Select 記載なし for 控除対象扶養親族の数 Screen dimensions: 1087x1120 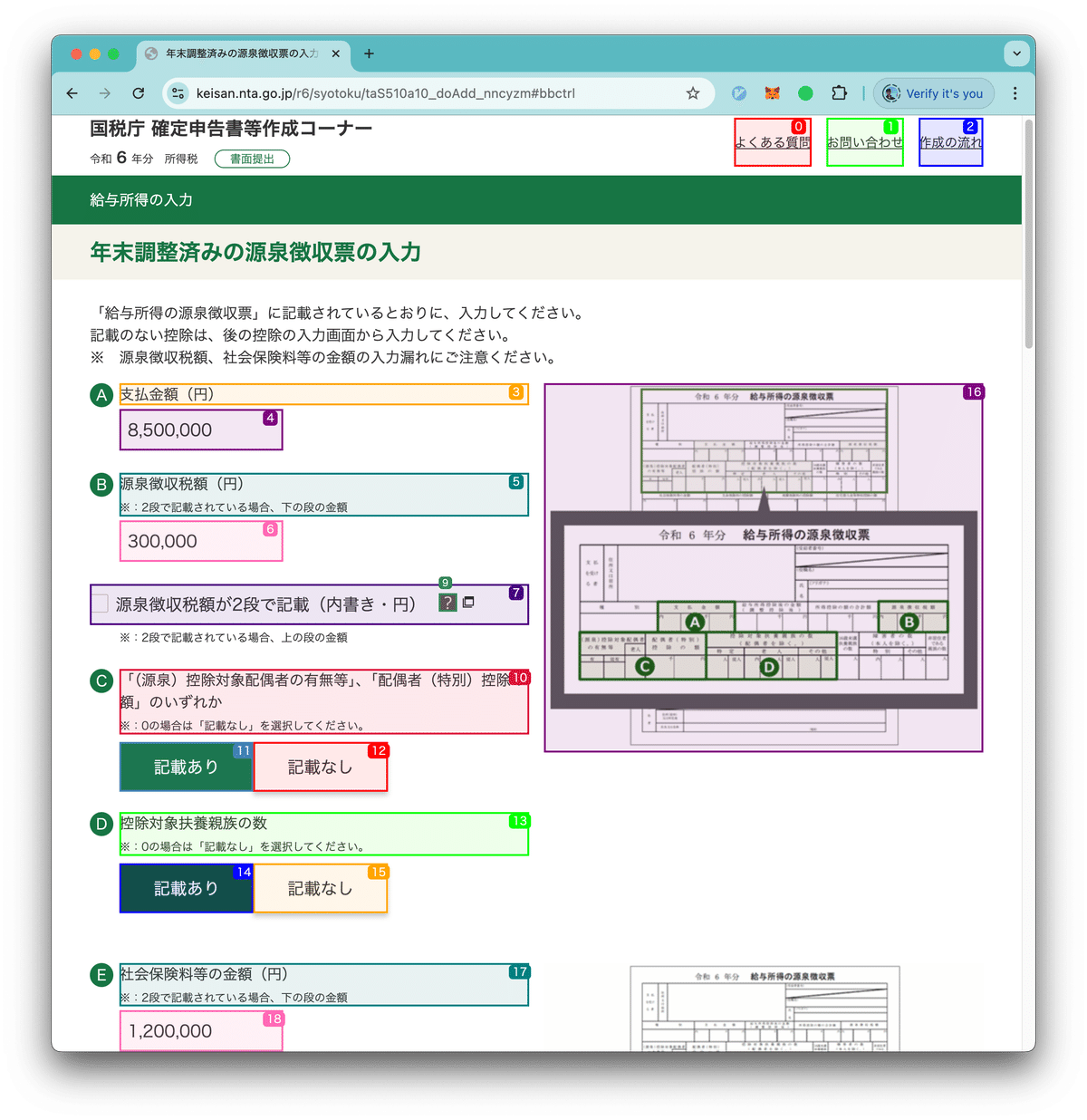tap(321, 889)
